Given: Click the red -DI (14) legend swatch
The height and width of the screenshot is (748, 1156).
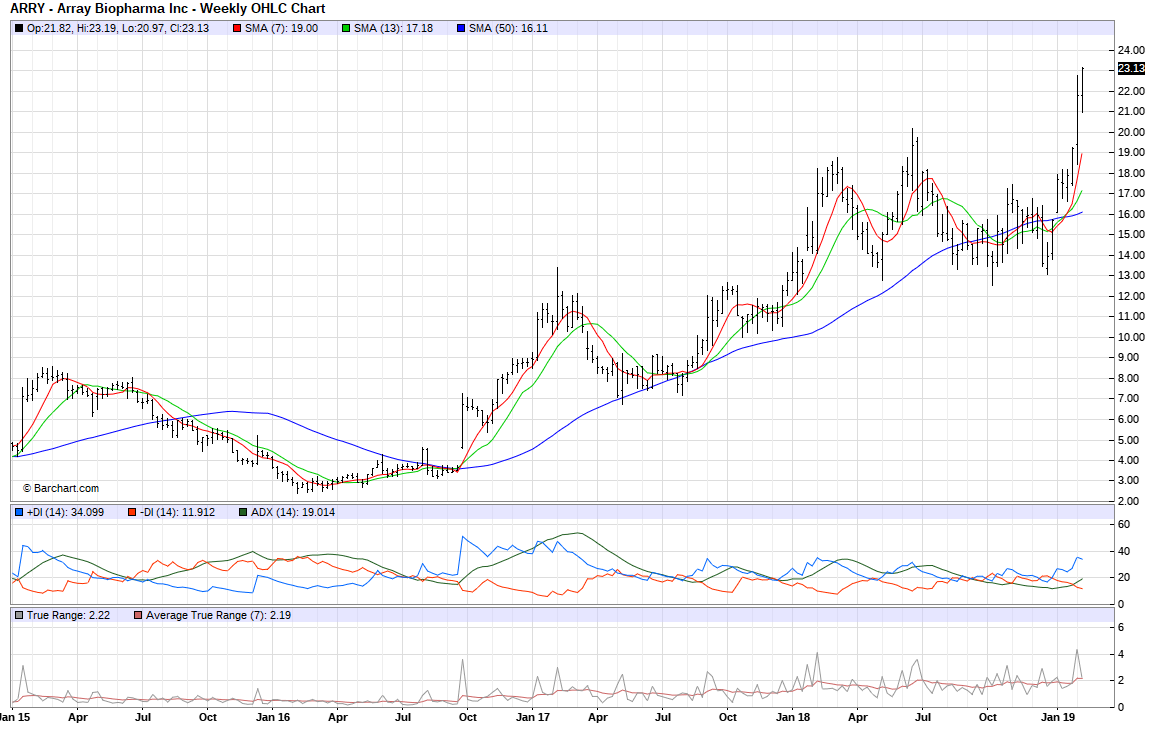Looking at the screenshot, I should [x=132, y=512].
